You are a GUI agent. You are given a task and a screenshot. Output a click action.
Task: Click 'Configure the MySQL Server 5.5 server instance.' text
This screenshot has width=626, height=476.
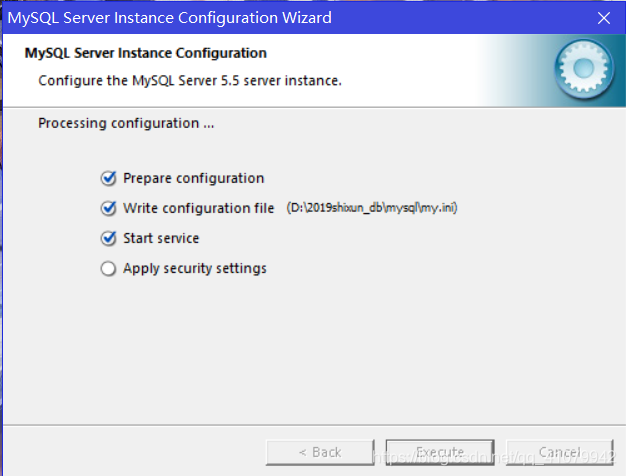190,81
